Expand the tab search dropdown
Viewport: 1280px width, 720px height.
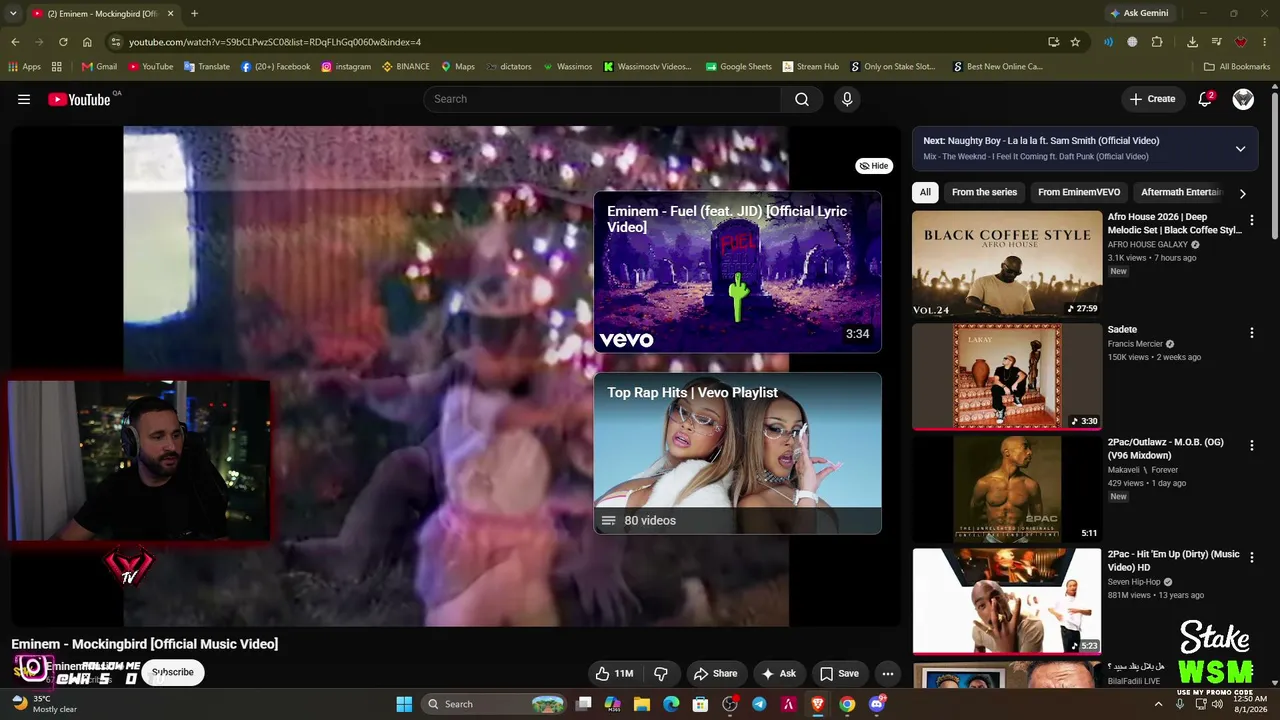coord(13,13)
